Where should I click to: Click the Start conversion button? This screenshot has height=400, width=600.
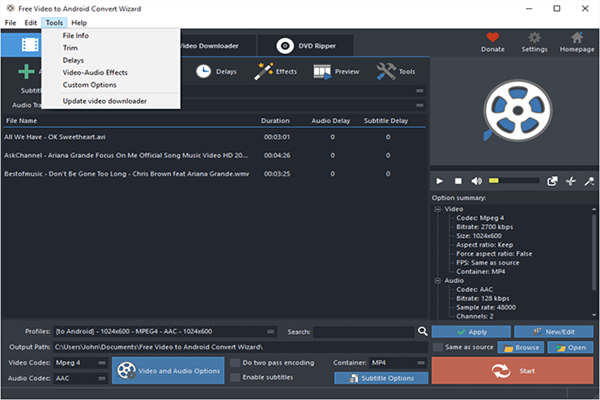(513, 370)
